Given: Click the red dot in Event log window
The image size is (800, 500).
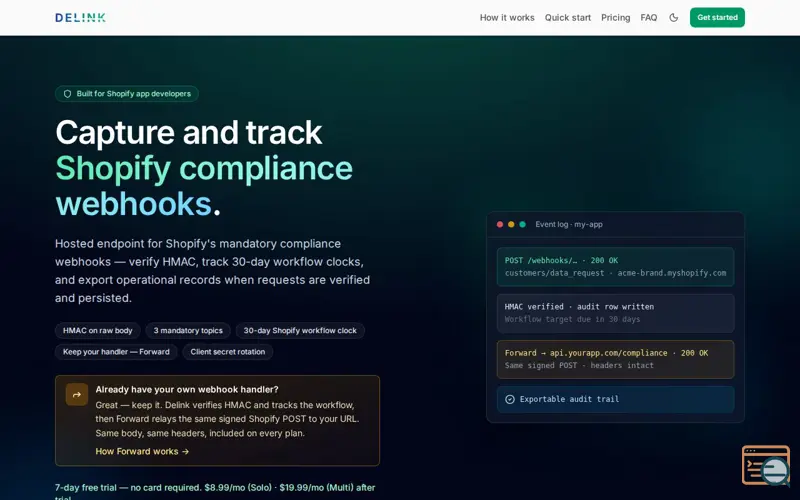Looking at the screenshot, I should (500, 224).
